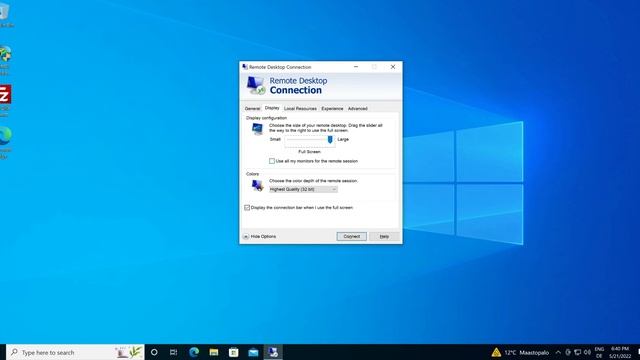Open the FileZilla desktop shortcut
The image size is (640, 360).
5,95
